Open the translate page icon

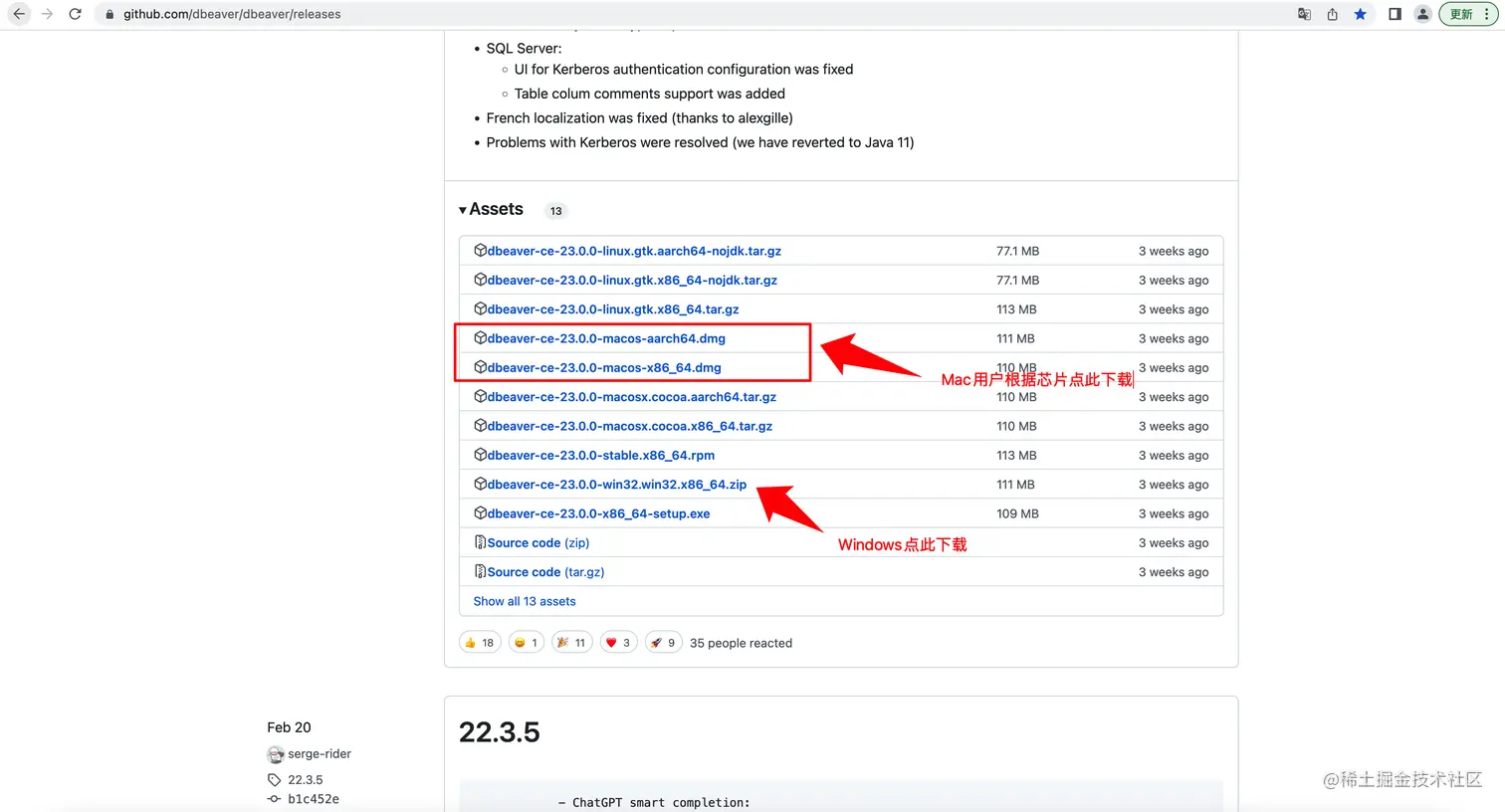point(1304,14)
